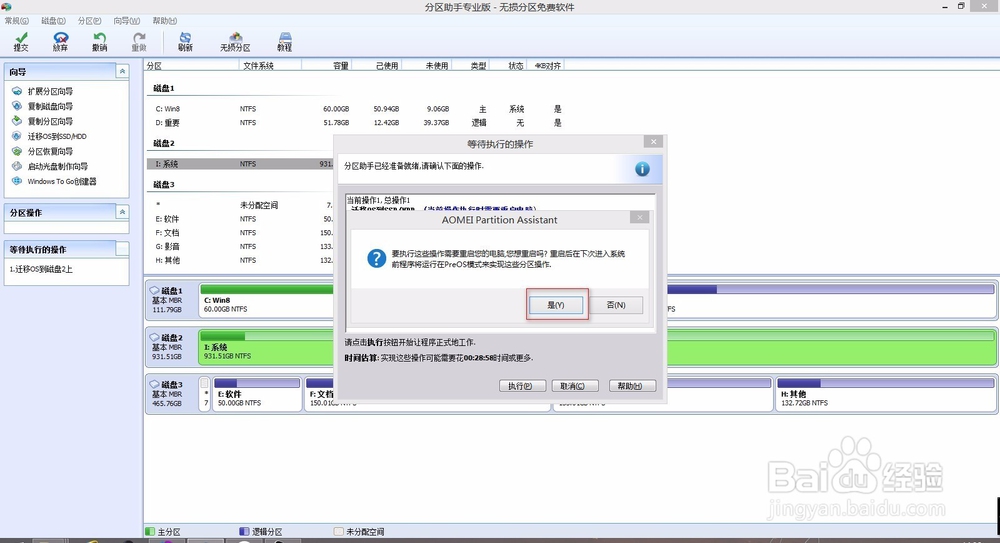Open the 磁盘(D) menu
This screenshot has height=543, width=1000.
tap(54, 21)
